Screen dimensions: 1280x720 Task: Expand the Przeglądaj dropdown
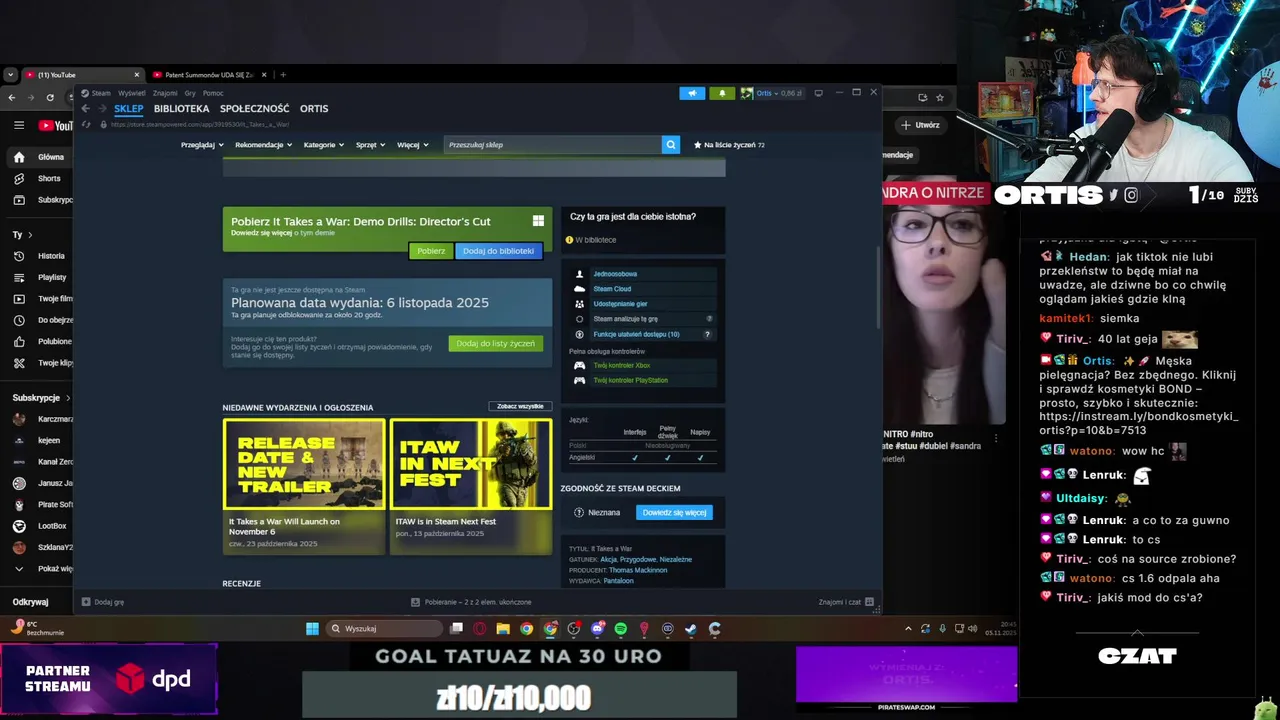tap(202, 145)
